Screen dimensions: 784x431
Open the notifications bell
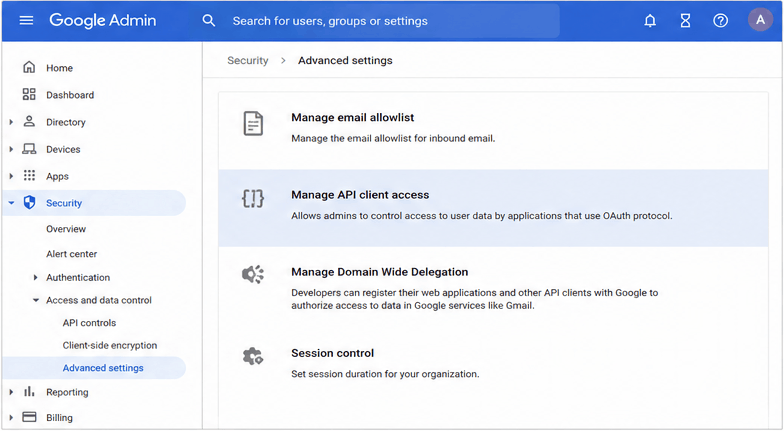650,20
